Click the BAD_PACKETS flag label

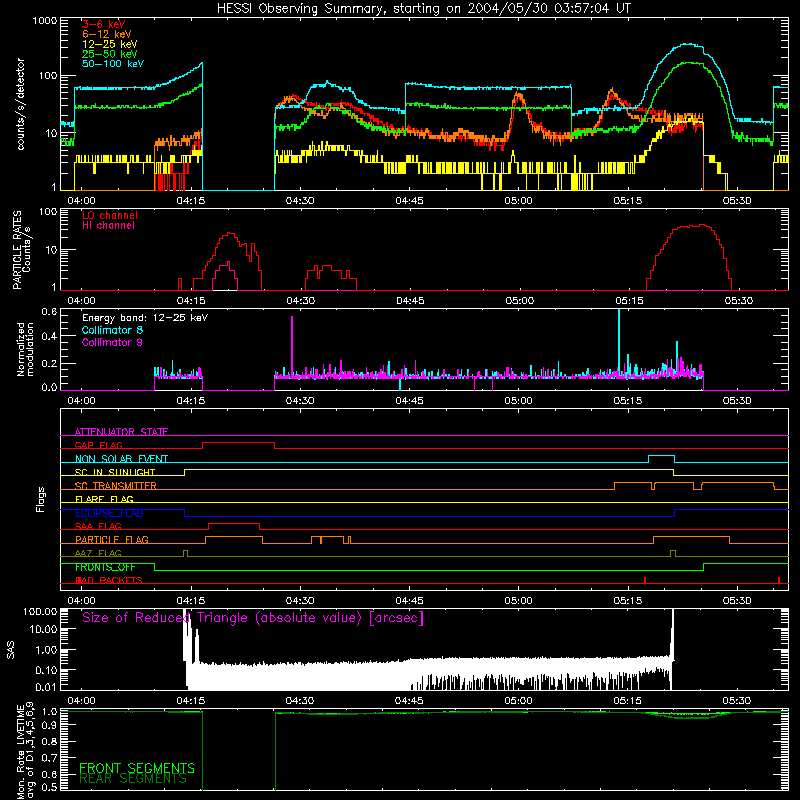coord(109,580)
